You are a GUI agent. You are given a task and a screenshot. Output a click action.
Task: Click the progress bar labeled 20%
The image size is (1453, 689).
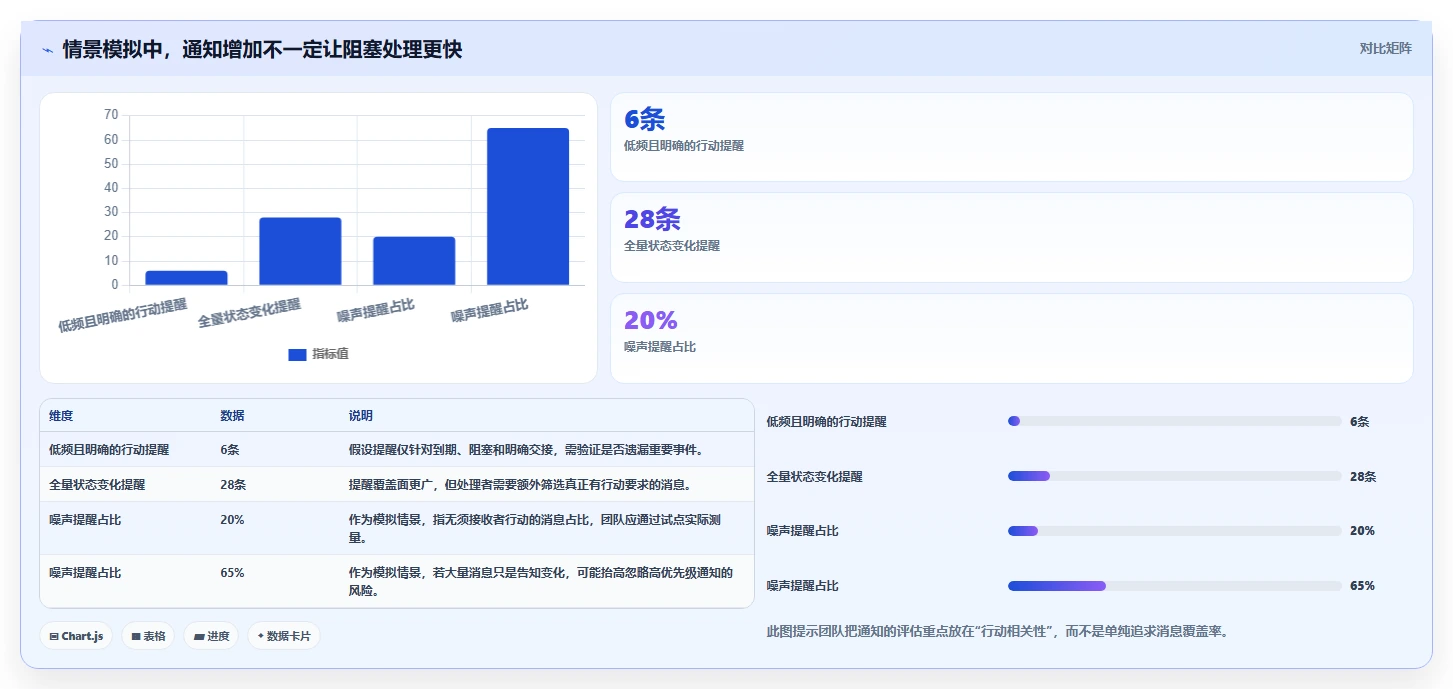[x=1175, y=530]
